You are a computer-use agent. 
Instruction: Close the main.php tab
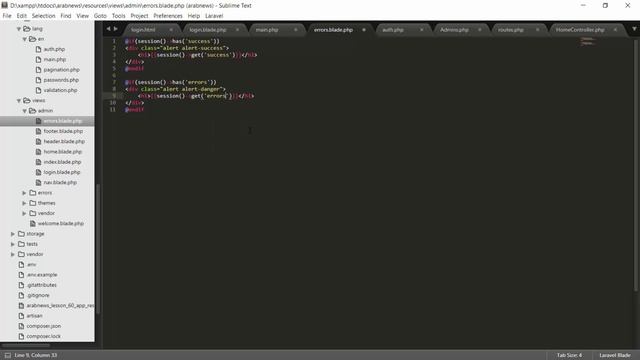pos(296,30)
